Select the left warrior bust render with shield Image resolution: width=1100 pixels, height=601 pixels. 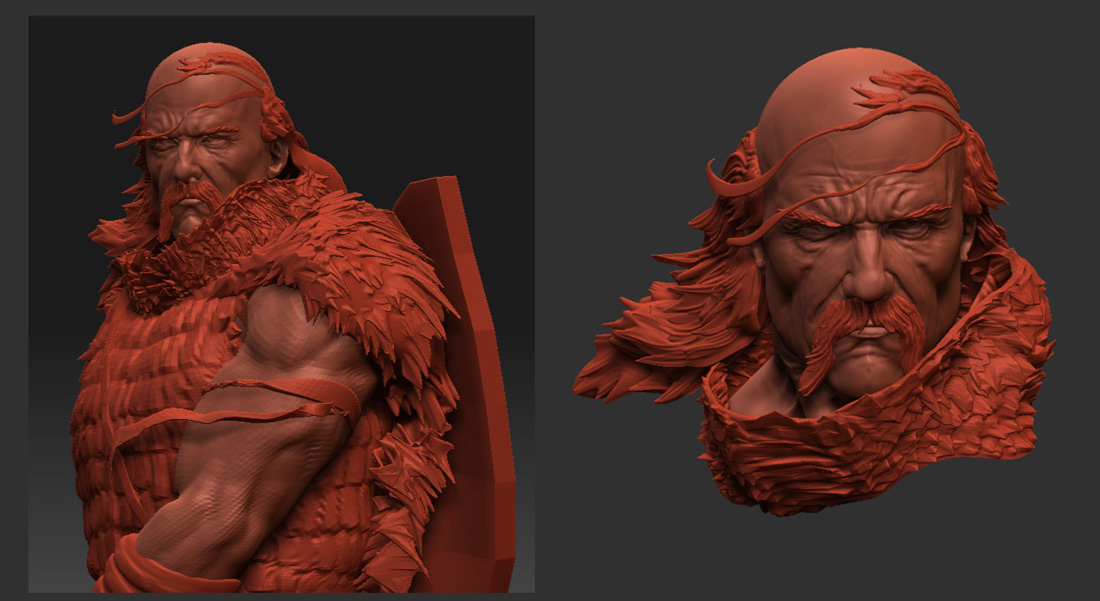click(281, 304)
